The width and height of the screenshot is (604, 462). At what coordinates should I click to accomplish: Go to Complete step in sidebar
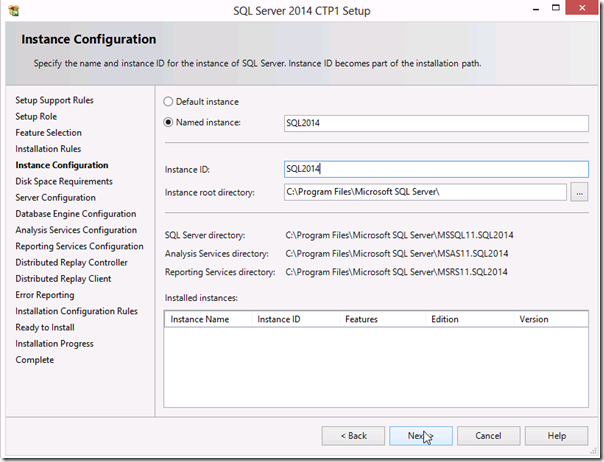pos(35,360)
